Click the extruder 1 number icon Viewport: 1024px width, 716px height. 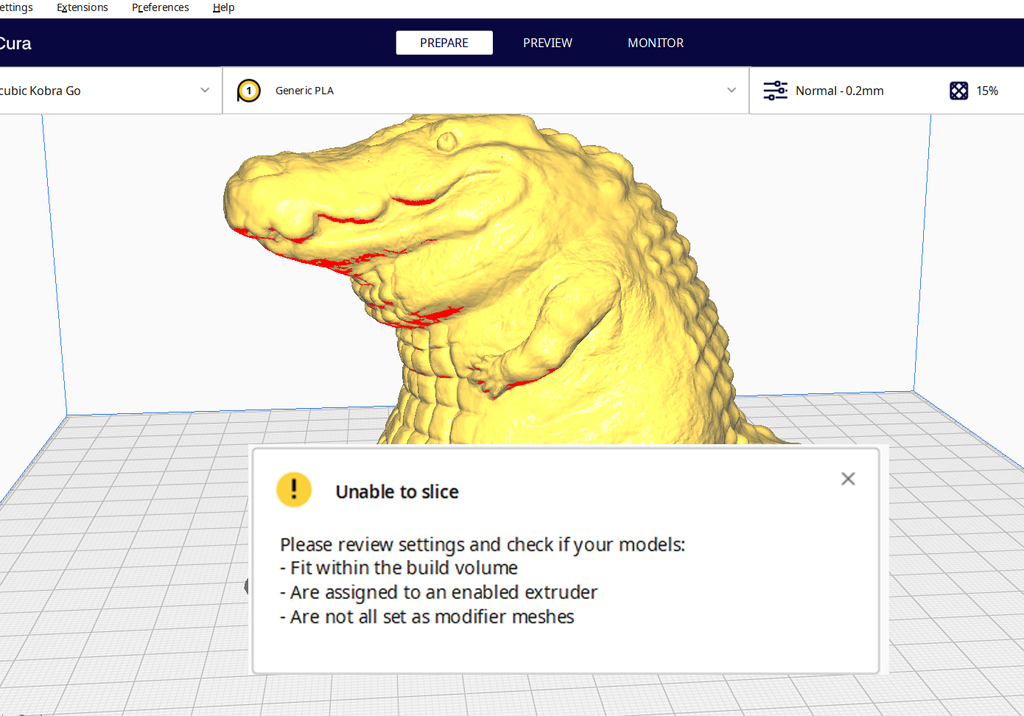click(x=248, y=90)
